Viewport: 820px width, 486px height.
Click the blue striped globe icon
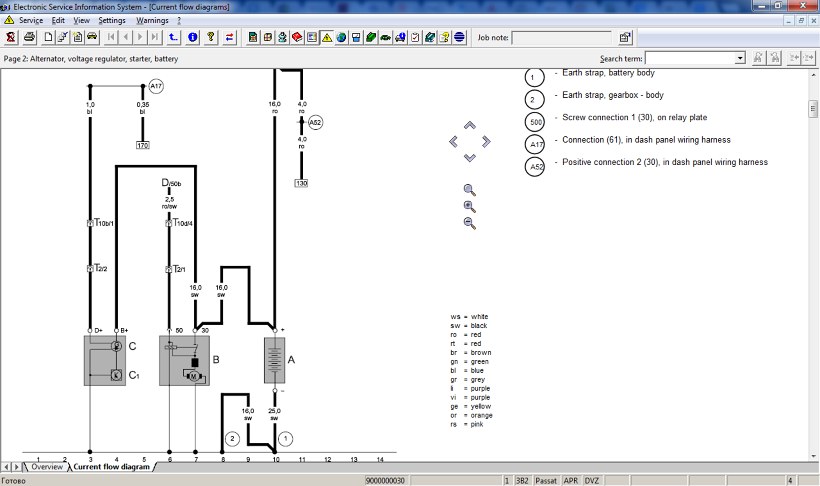click(459, 37)
